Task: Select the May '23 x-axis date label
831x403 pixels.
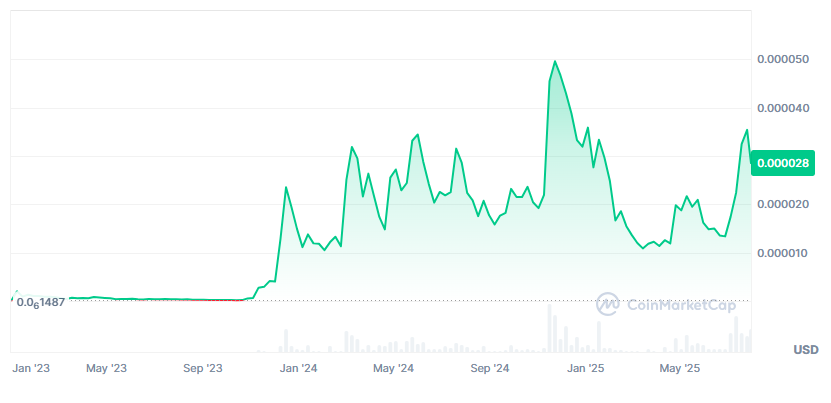Action: pos(106,369)
